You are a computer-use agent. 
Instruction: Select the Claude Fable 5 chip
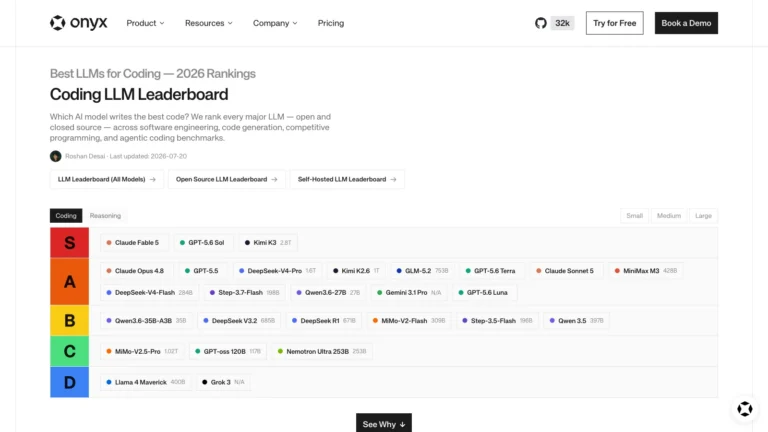pos(134,242)
